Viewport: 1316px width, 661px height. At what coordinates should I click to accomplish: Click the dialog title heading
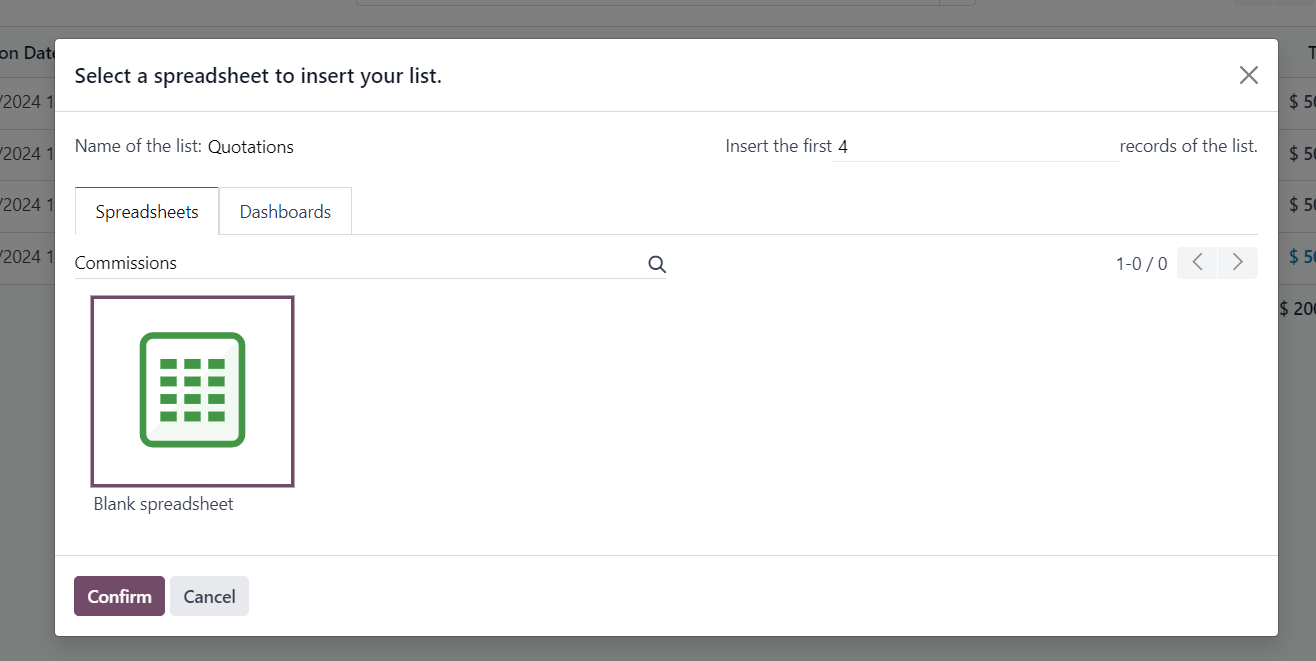[x=258, y=76]
